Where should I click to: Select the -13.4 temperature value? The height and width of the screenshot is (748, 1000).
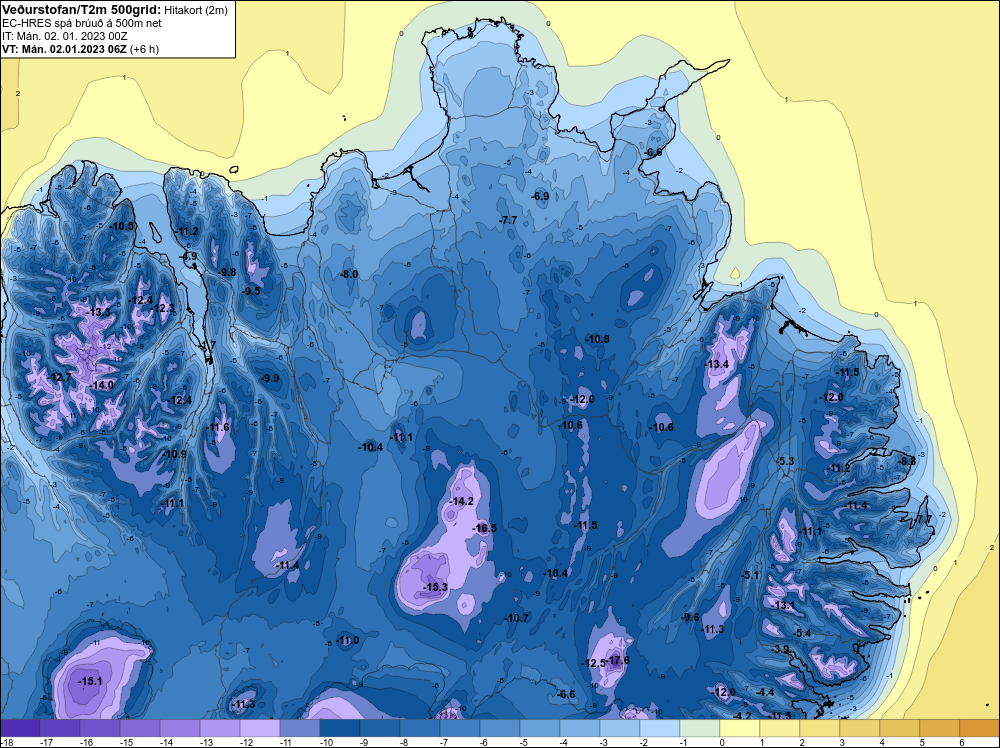[716, 364]
